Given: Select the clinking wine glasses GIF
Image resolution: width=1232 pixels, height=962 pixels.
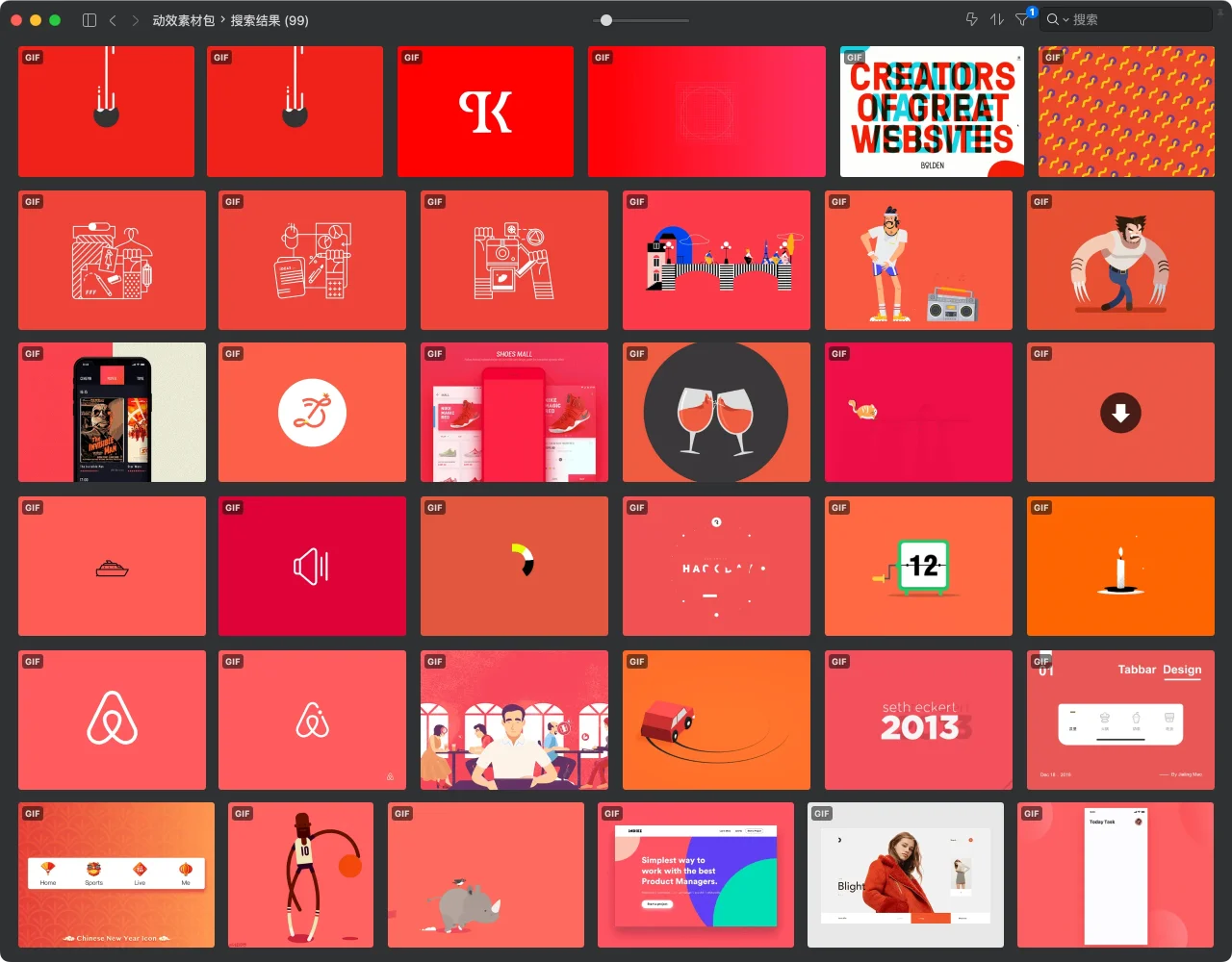Looking at the screenshot, I should tap(716, 413).
